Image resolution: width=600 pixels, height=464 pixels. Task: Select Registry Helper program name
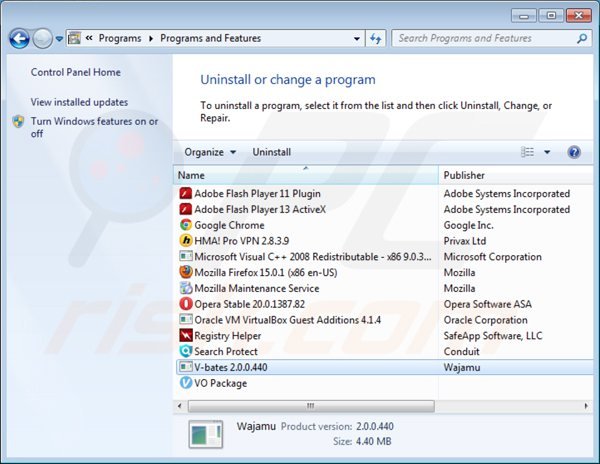pyautogui.click(x=228, y=335)
